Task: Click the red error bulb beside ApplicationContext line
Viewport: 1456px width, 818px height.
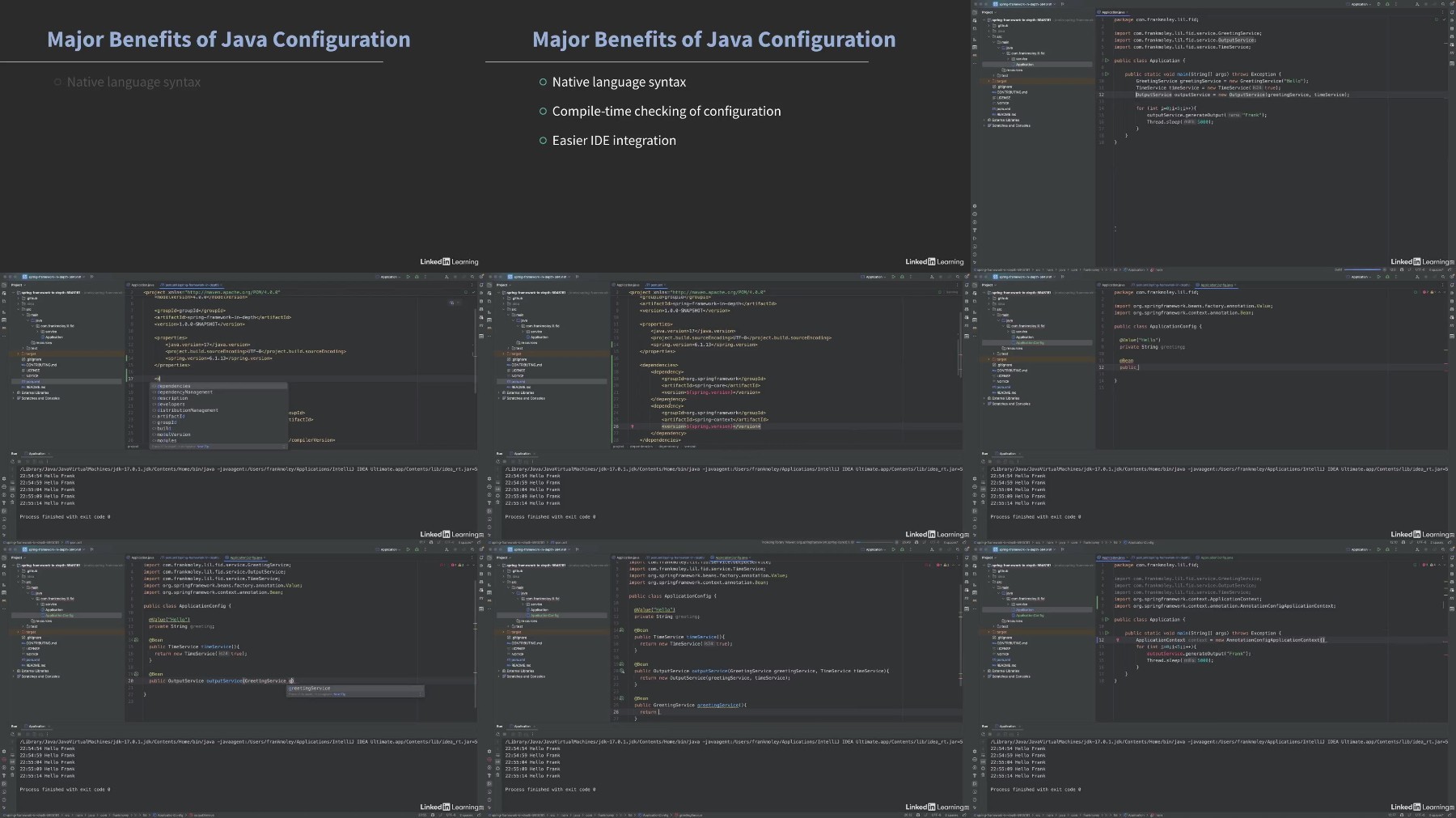Action: coord(1118,640)
